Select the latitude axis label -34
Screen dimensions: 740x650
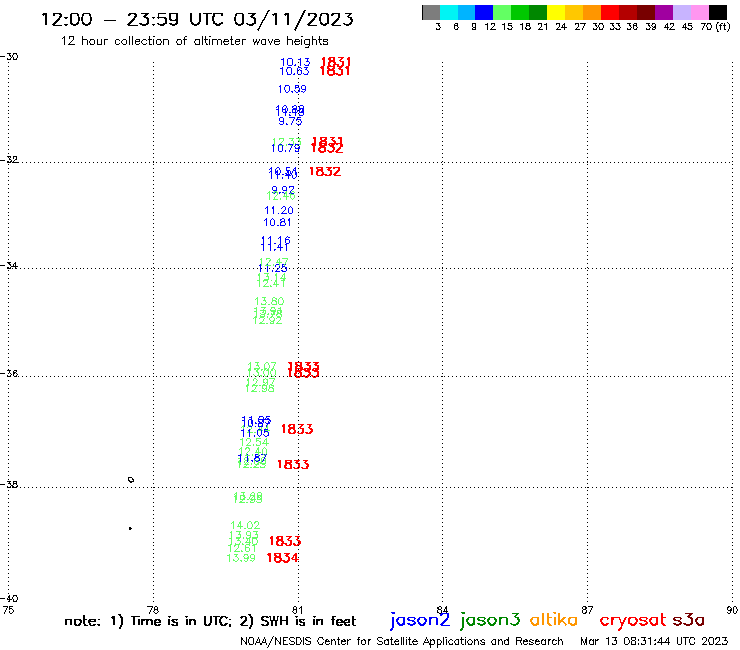[x=9, y=266]
